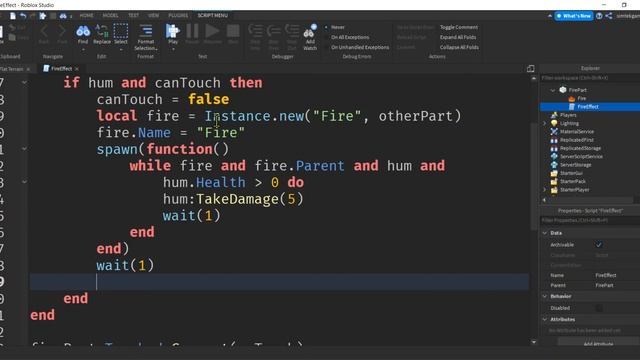Click the pop-out icon above the script editor
This screenshot has height=360, width=640.
[x=531, y=68]
